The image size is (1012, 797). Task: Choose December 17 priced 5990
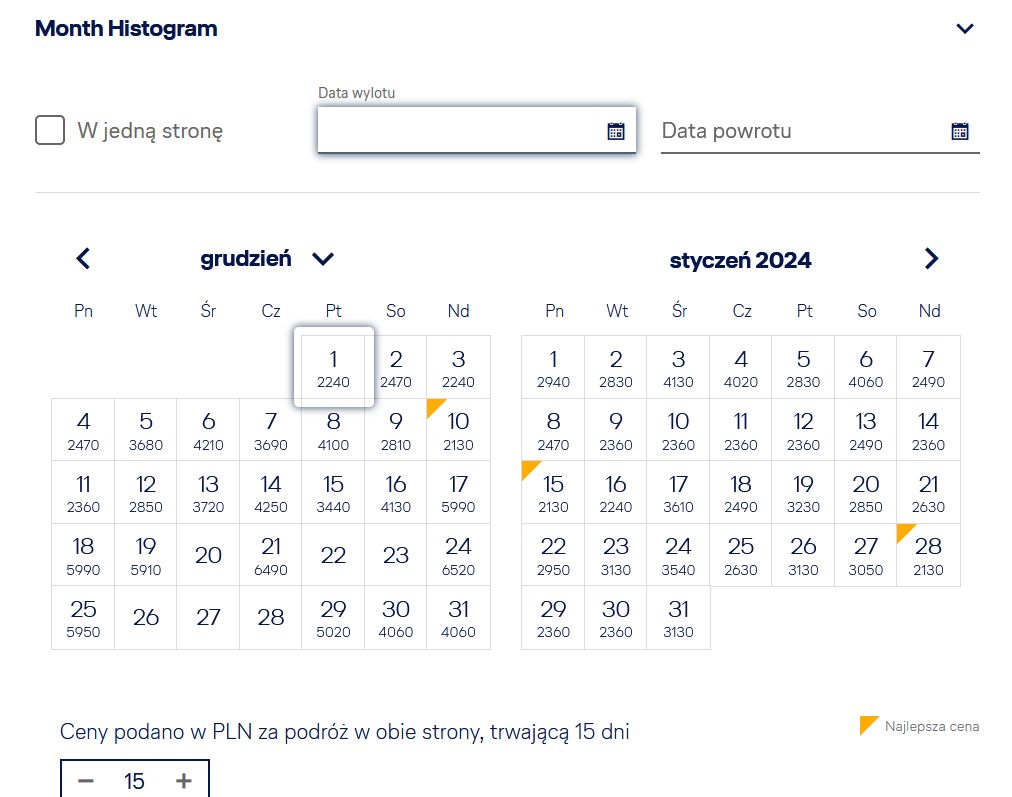click(x=458, y=492)
